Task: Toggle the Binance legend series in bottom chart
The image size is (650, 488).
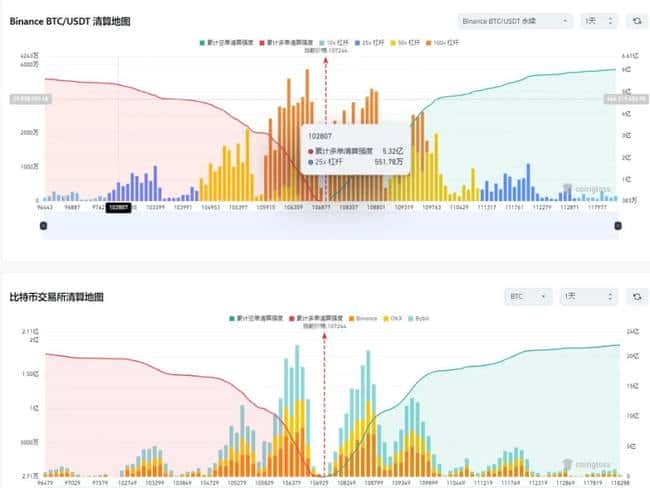Action: click(363, 318)
